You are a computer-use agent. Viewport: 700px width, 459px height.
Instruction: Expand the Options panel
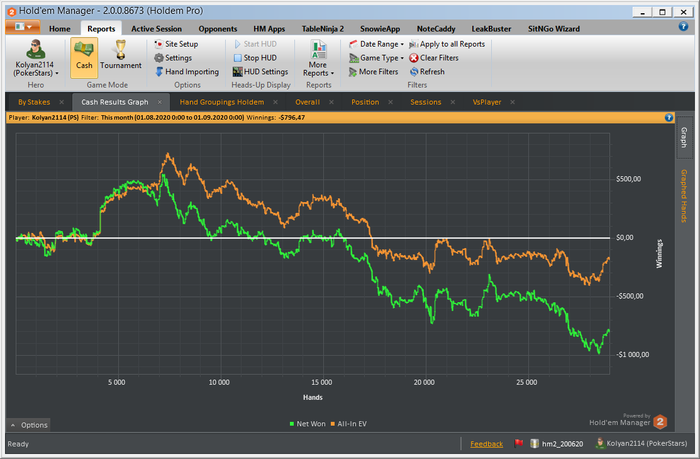pyautogui.click(x=29, y=425)
